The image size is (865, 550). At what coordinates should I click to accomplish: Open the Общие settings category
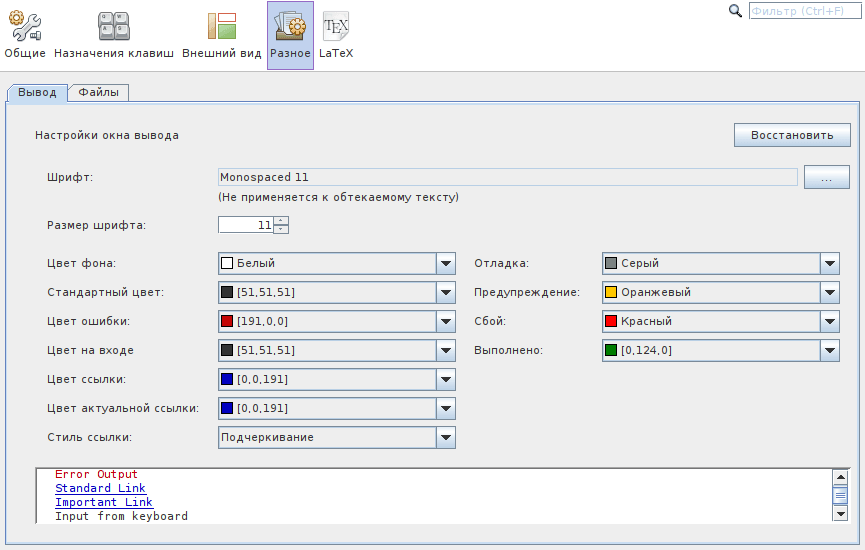coord(25,35)
